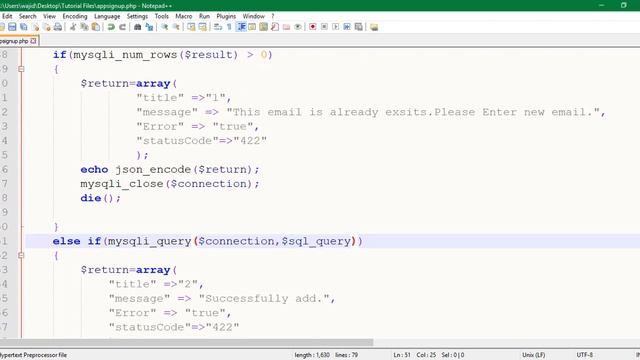Screen dimensions: 640x360
Task: Open the Encoding menu
Action: (75, 16)
